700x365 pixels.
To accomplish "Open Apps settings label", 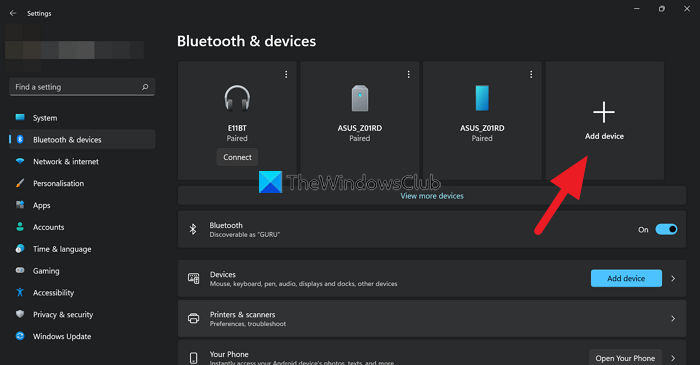I will click(42, 205).
